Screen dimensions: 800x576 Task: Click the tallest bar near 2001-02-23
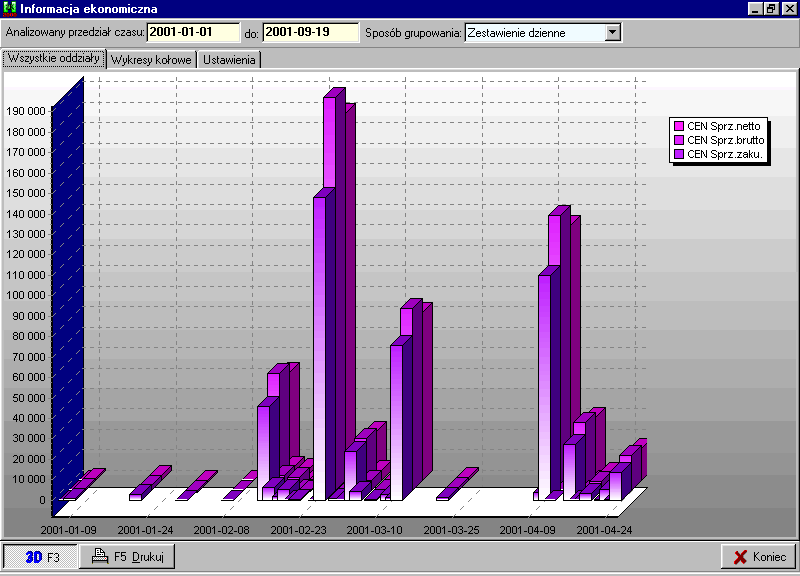pyautogui.click(x=333, y=300)
